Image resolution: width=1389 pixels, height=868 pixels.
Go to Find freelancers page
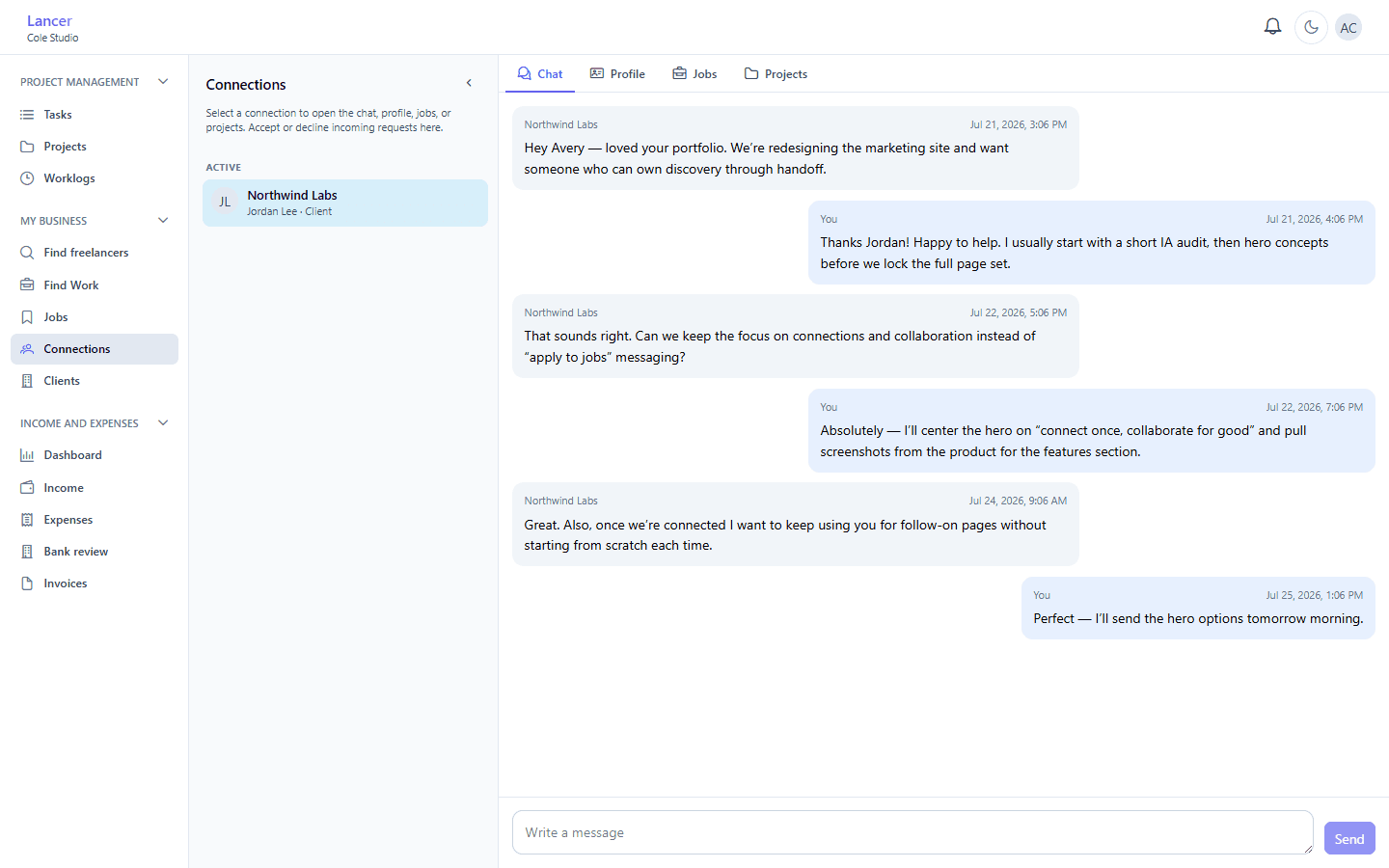point(95,253)
